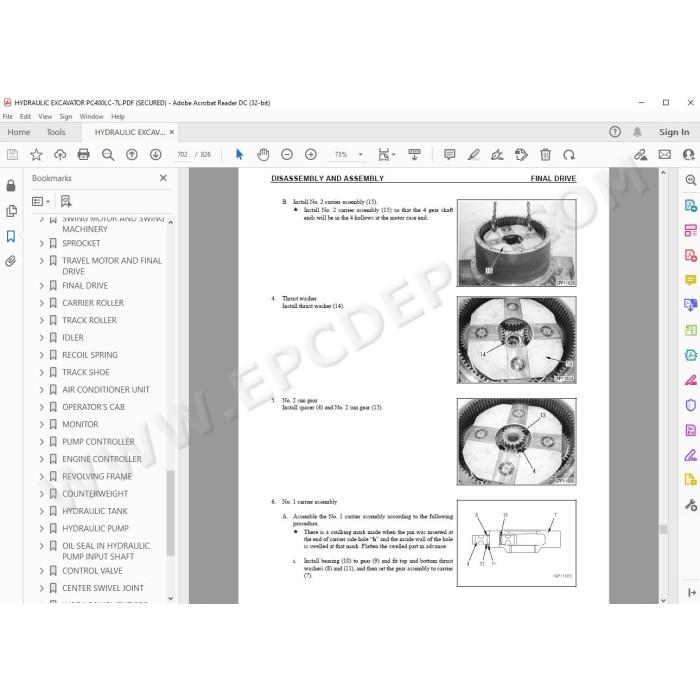
Task: Open the bookmarks options dropdown
Action: coord(41,201)
